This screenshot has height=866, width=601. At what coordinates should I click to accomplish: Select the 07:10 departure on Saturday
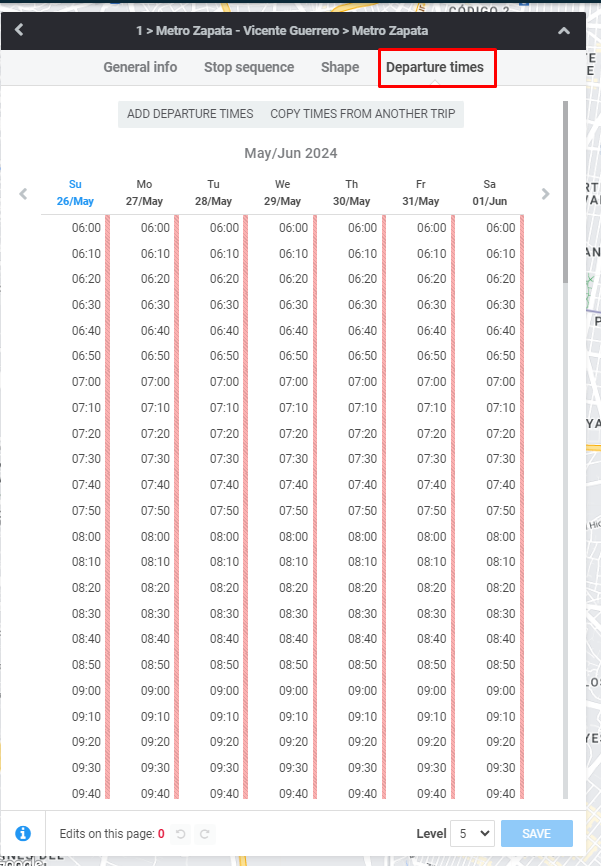500,408
